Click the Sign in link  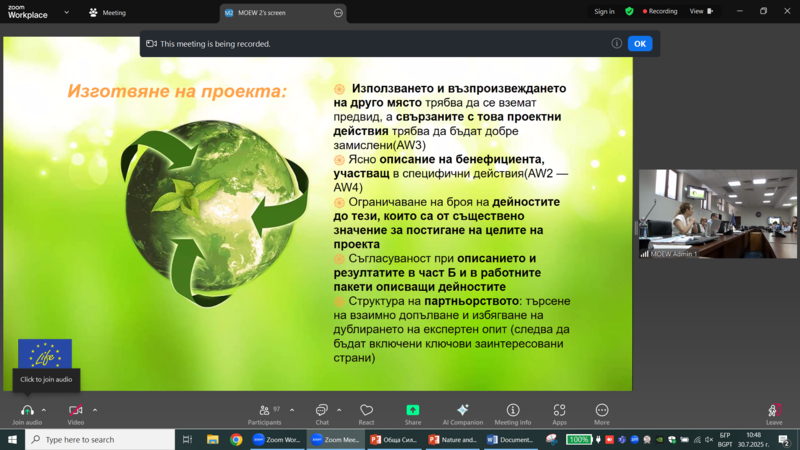click(604, 12)
